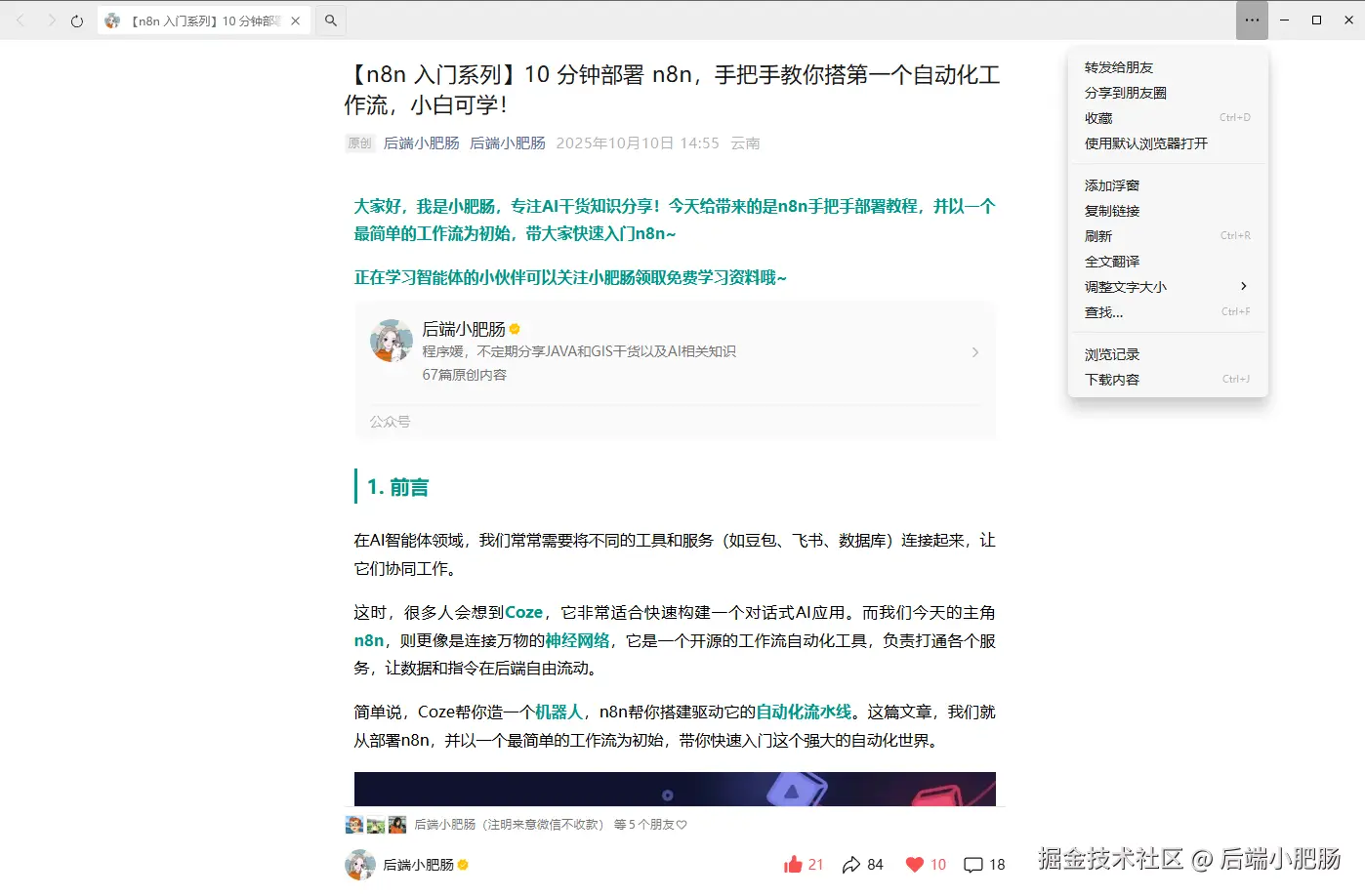This screenshot has width=1365, height=896.
Task: Expand the 调整文字大小 submenu
Action: 1168,287
